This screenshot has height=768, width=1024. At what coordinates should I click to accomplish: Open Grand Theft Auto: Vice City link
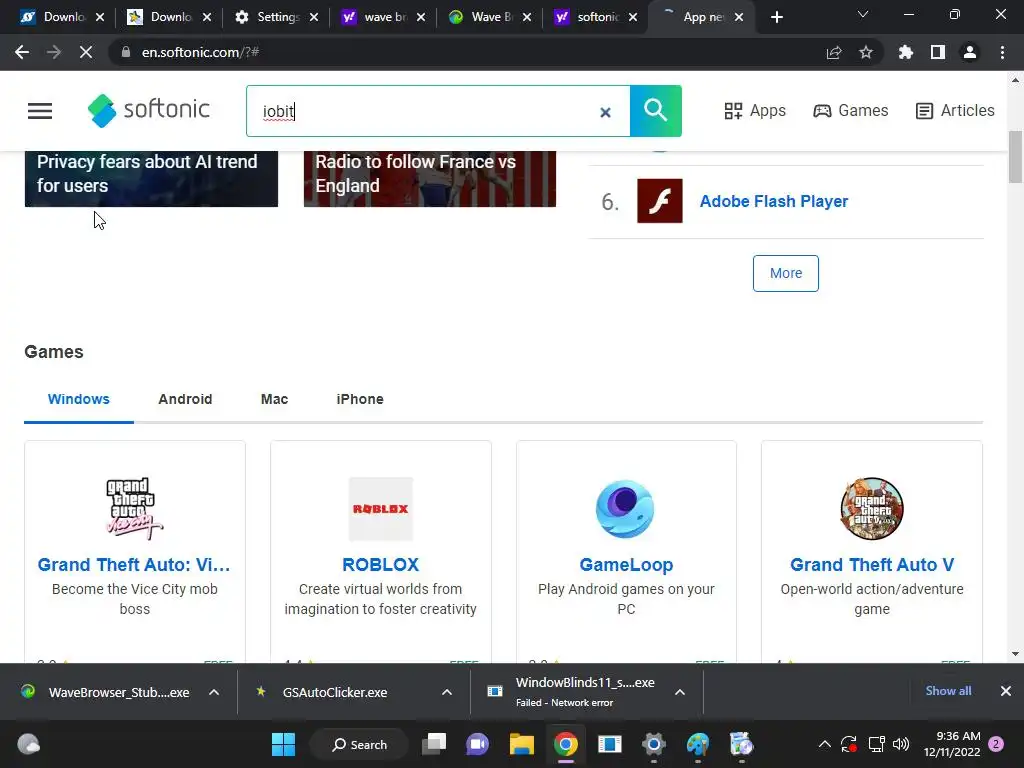[134, 565]
